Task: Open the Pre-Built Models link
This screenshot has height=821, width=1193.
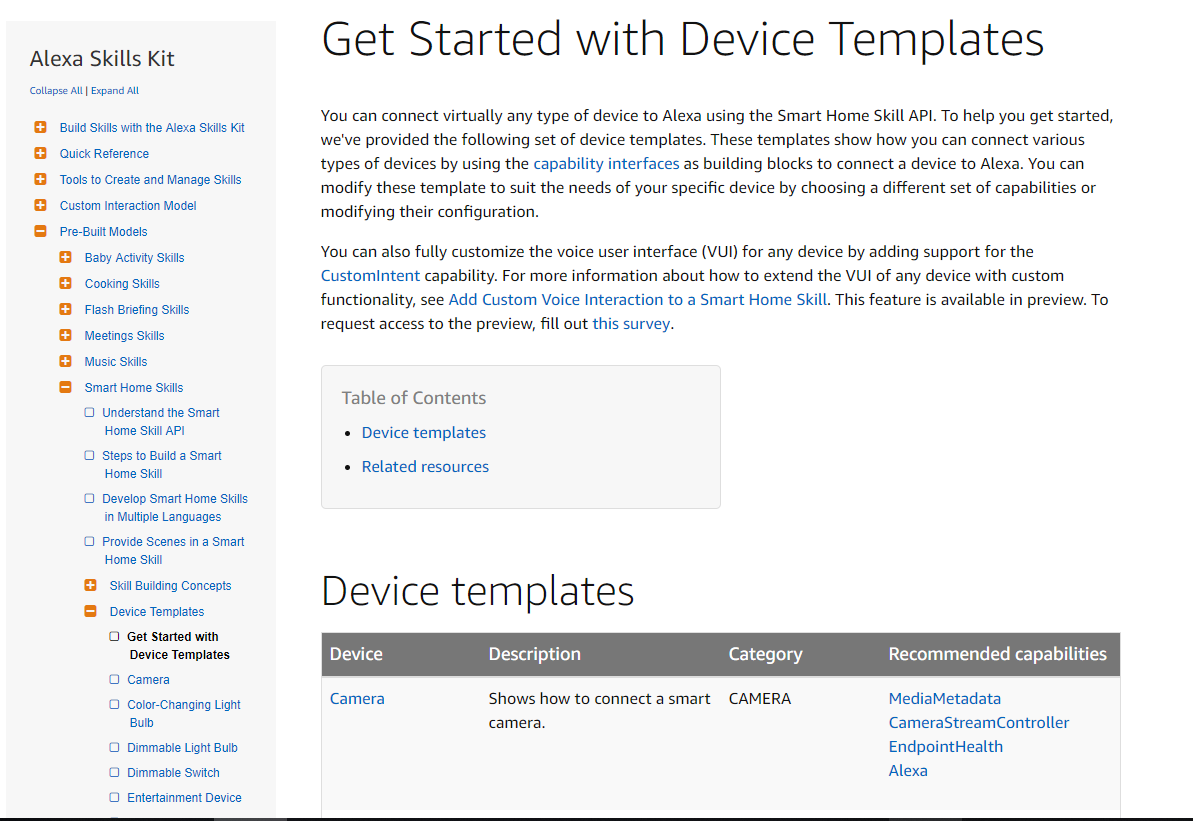Action: [103, 231]
